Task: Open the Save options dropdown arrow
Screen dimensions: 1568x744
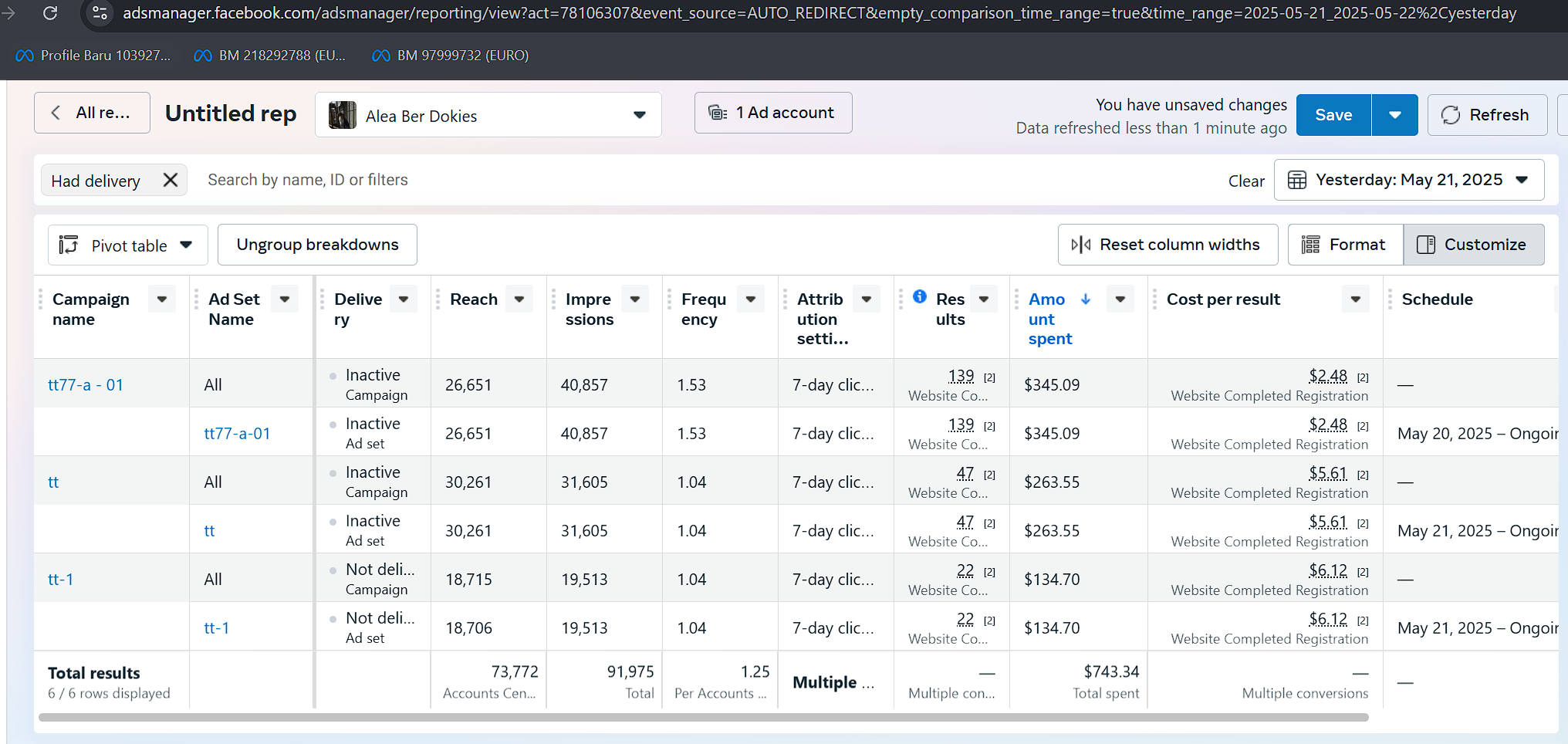Action: coord(1394,115)
